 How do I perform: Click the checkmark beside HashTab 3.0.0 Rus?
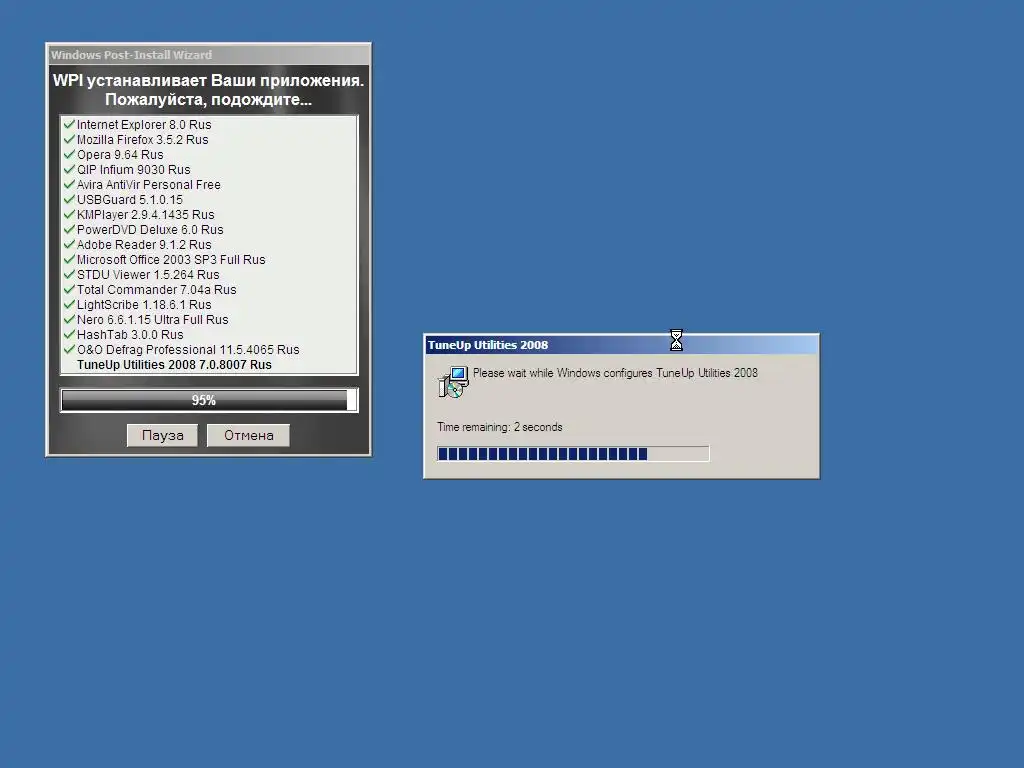(x=69, y=334)
